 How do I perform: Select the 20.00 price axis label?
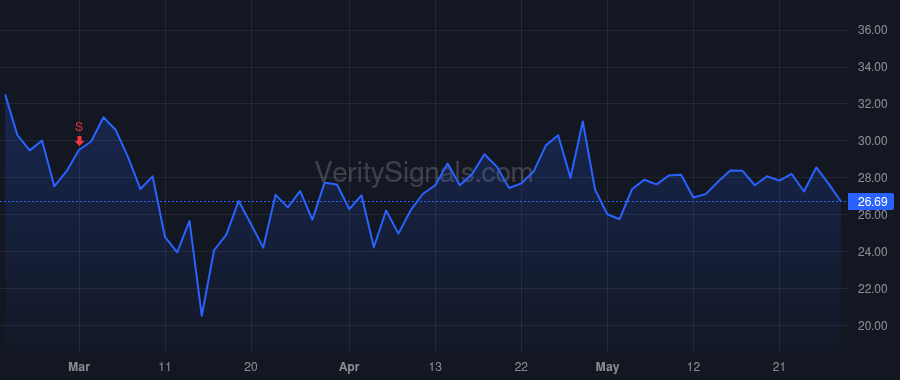tap(872, 325)
